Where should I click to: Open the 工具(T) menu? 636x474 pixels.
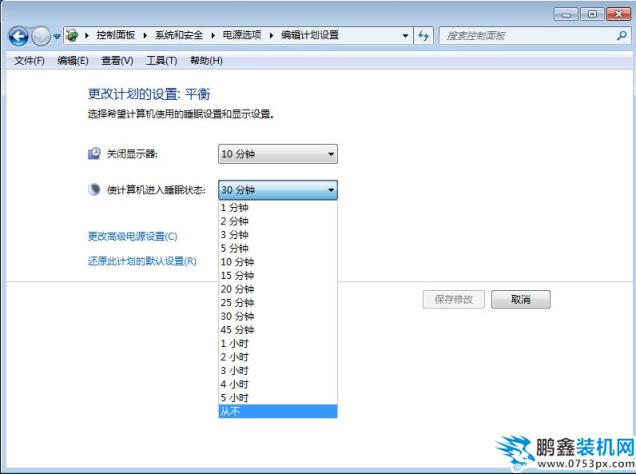coord(161,61)
